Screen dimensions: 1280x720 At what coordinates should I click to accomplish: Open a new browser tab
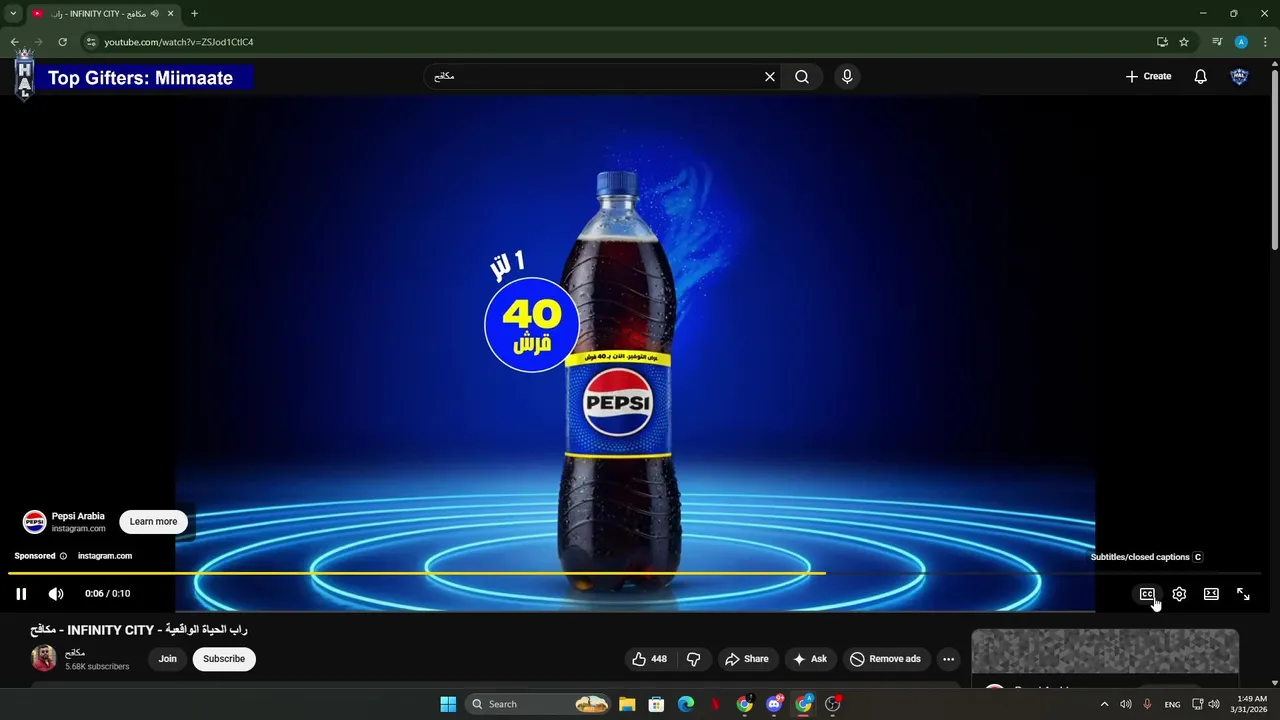[x=194, y=14]
